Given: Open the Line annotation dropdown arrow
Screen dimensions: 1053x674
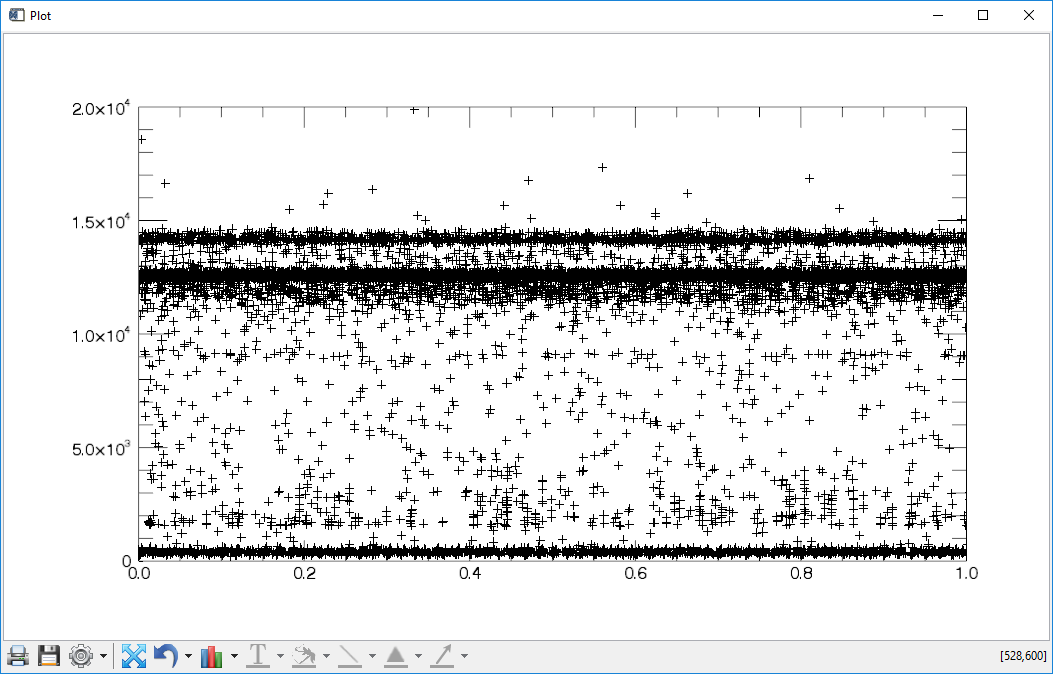Looking at the screenshot, I should (x=372, y=656).
